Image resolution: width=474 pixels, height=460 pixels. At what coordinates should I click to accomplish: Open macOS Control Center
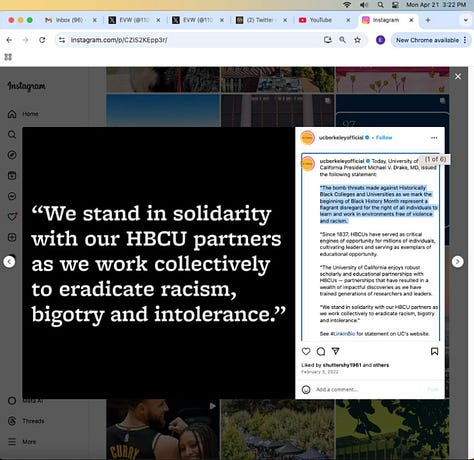tap(395, 5)
